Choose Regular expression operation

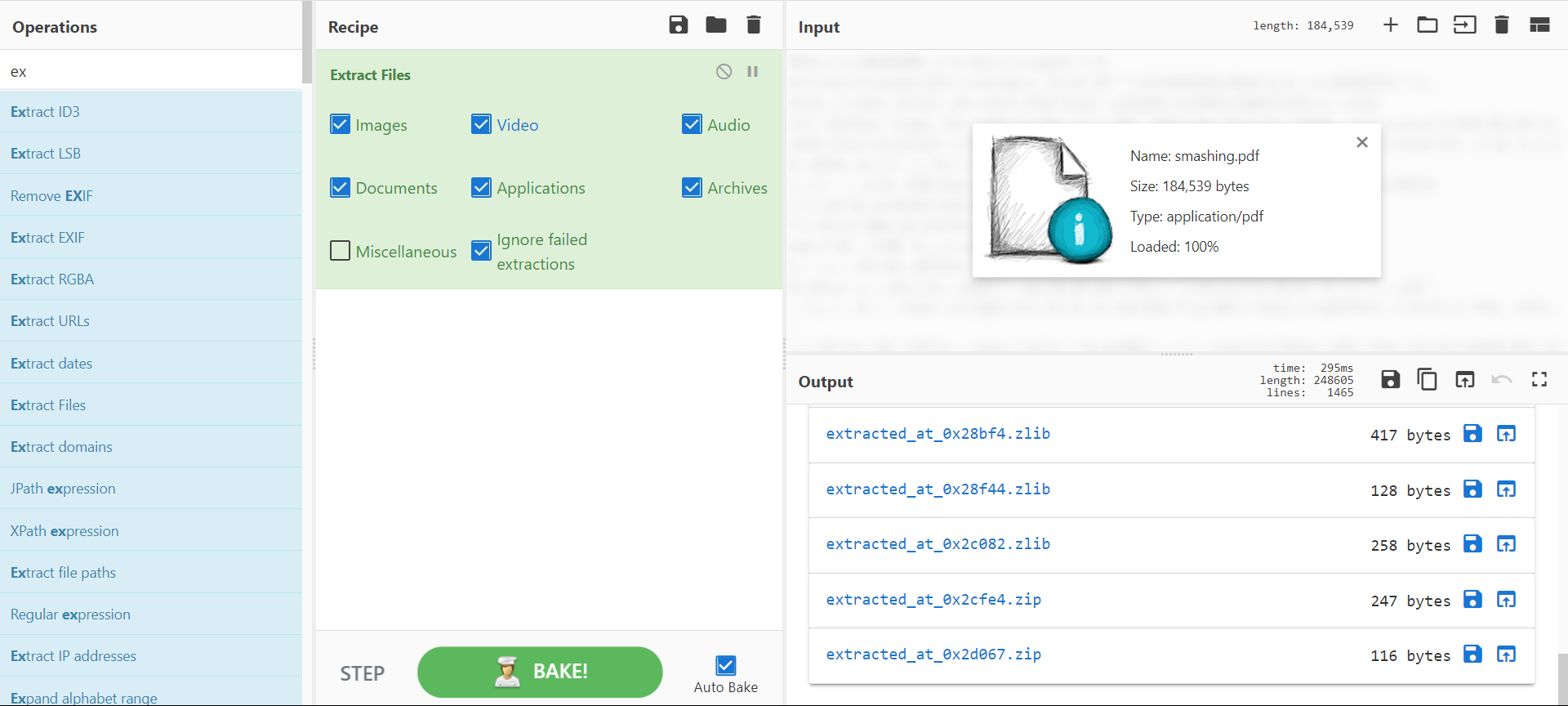coord(70,614)
